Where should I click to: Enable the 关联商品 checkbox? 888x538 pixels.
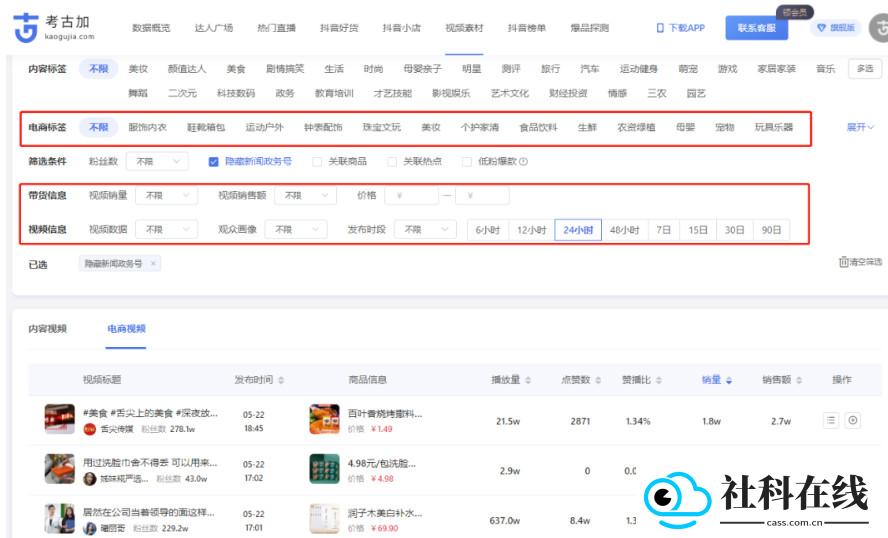tap(317, 162)
